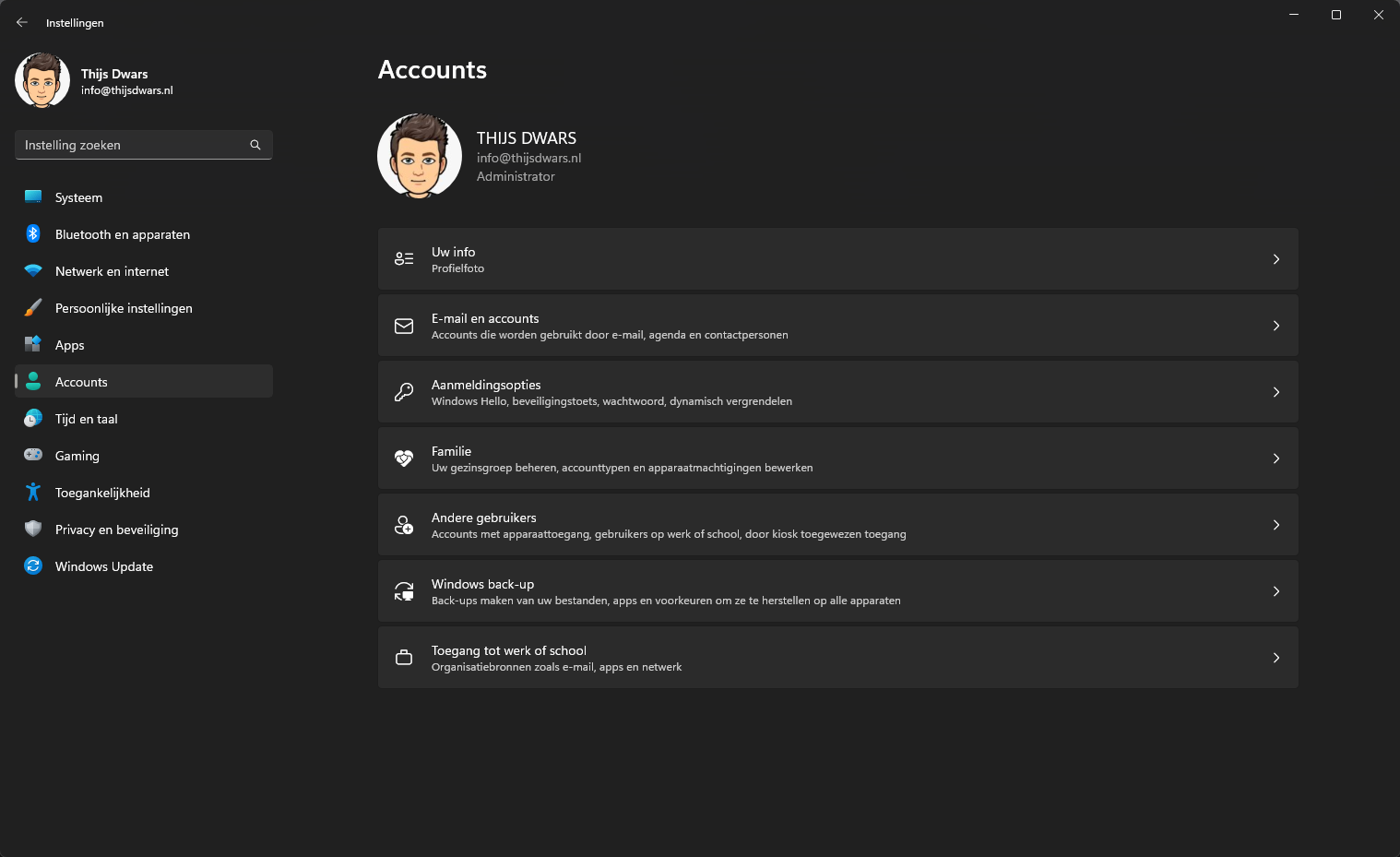Open Tijd en taal section
The height and width of the screenshot is (857, 1400).
pos(87,419)
